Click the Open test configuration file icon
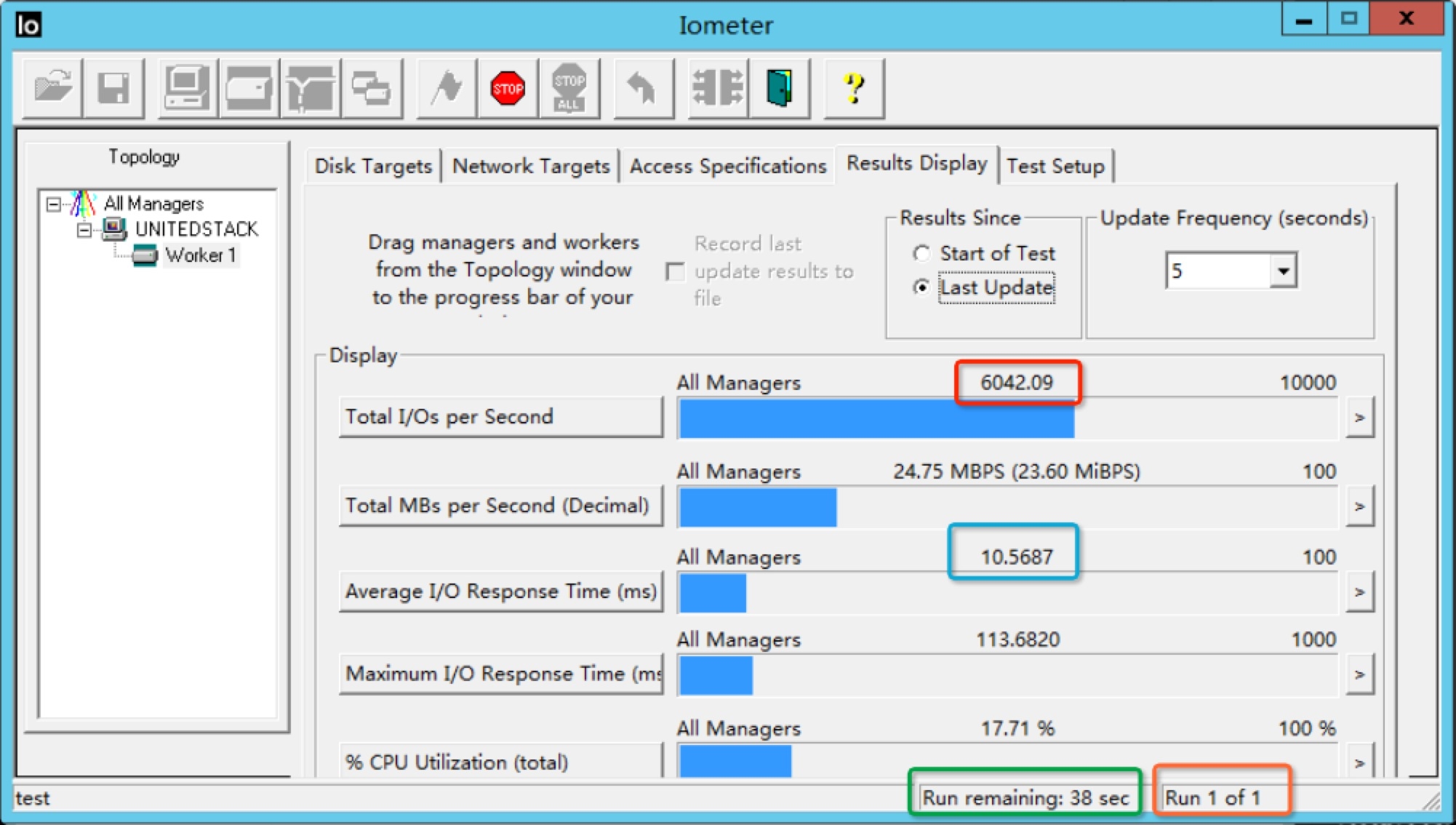The width and height of the screenshot is (1456, 825). [x=52, y=89]
